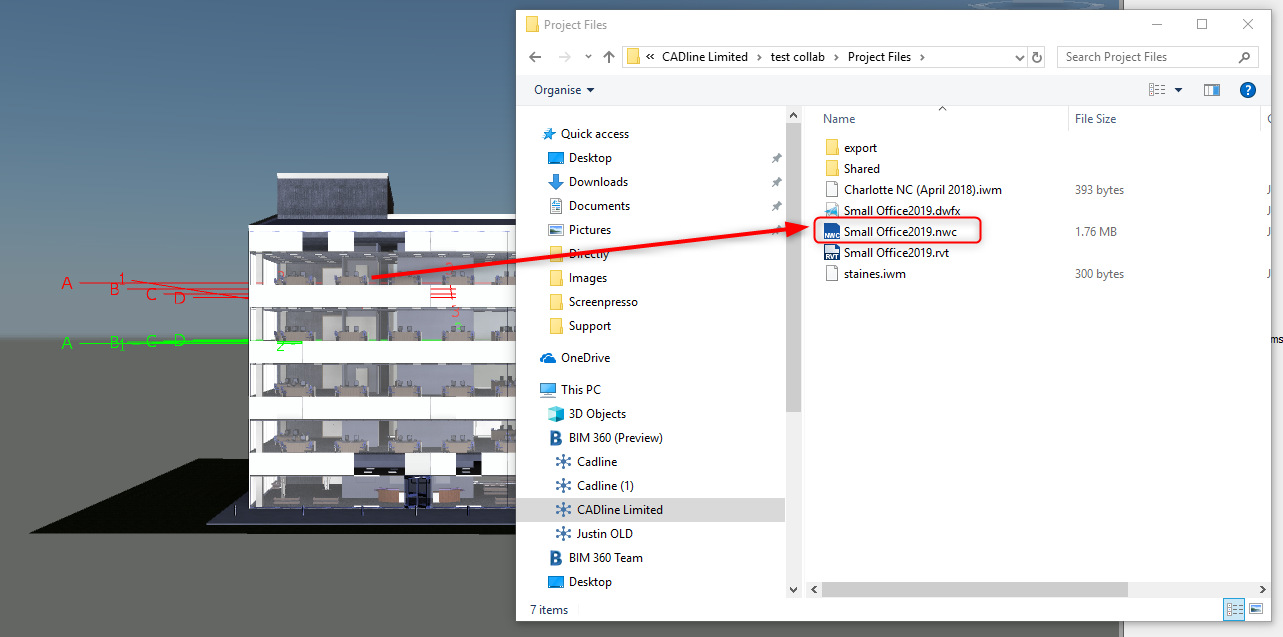Click file list scroll left arrow
This screenshot has height=637, width=1283.
[813, 589]
